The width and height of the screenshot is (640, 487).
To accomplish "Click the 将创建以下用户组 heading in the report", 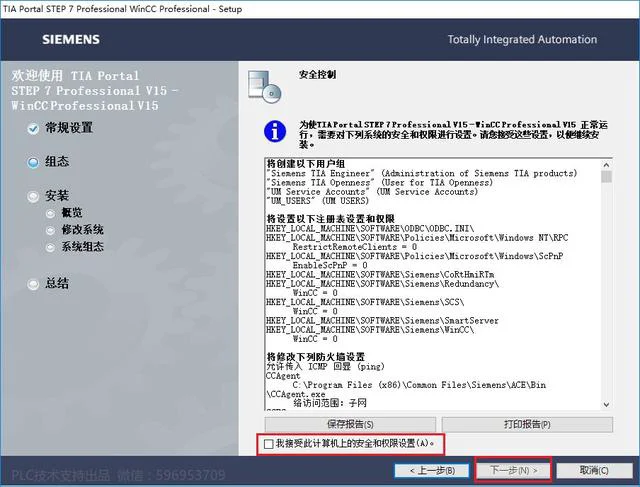I will pyautogui.click(x=306, y=164).
